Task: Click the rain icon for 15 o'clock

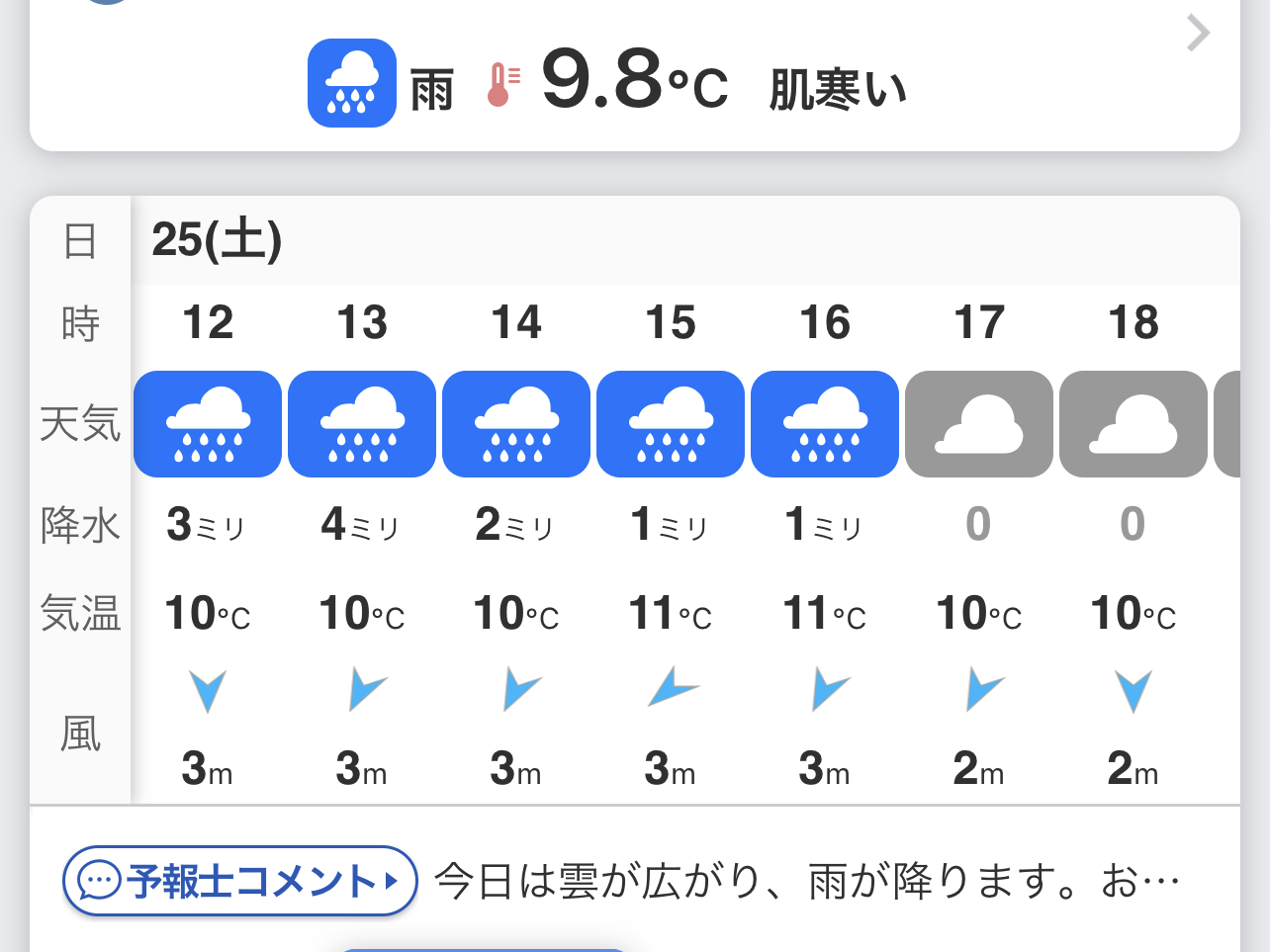Action: pos(671,424)
